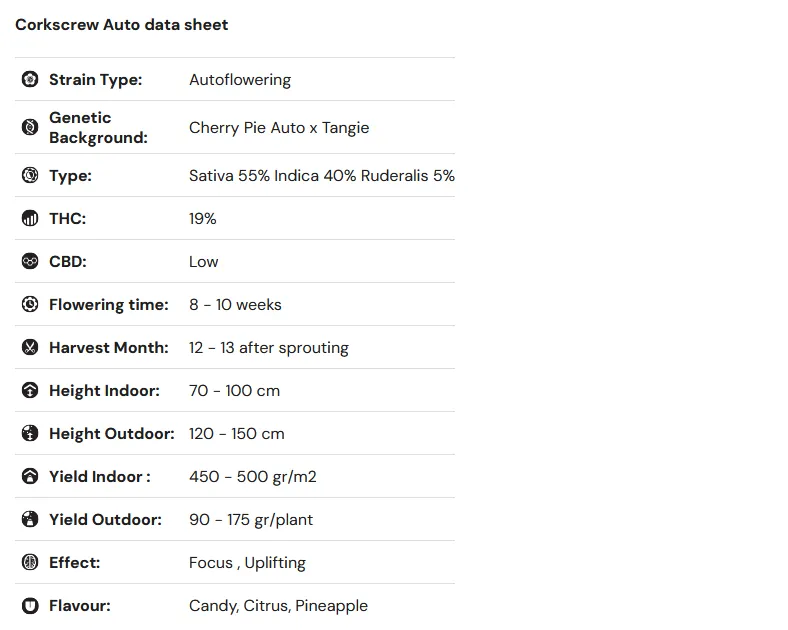Click the Genetic Background icon
788x630 pixels.
(x=30, y=127)
